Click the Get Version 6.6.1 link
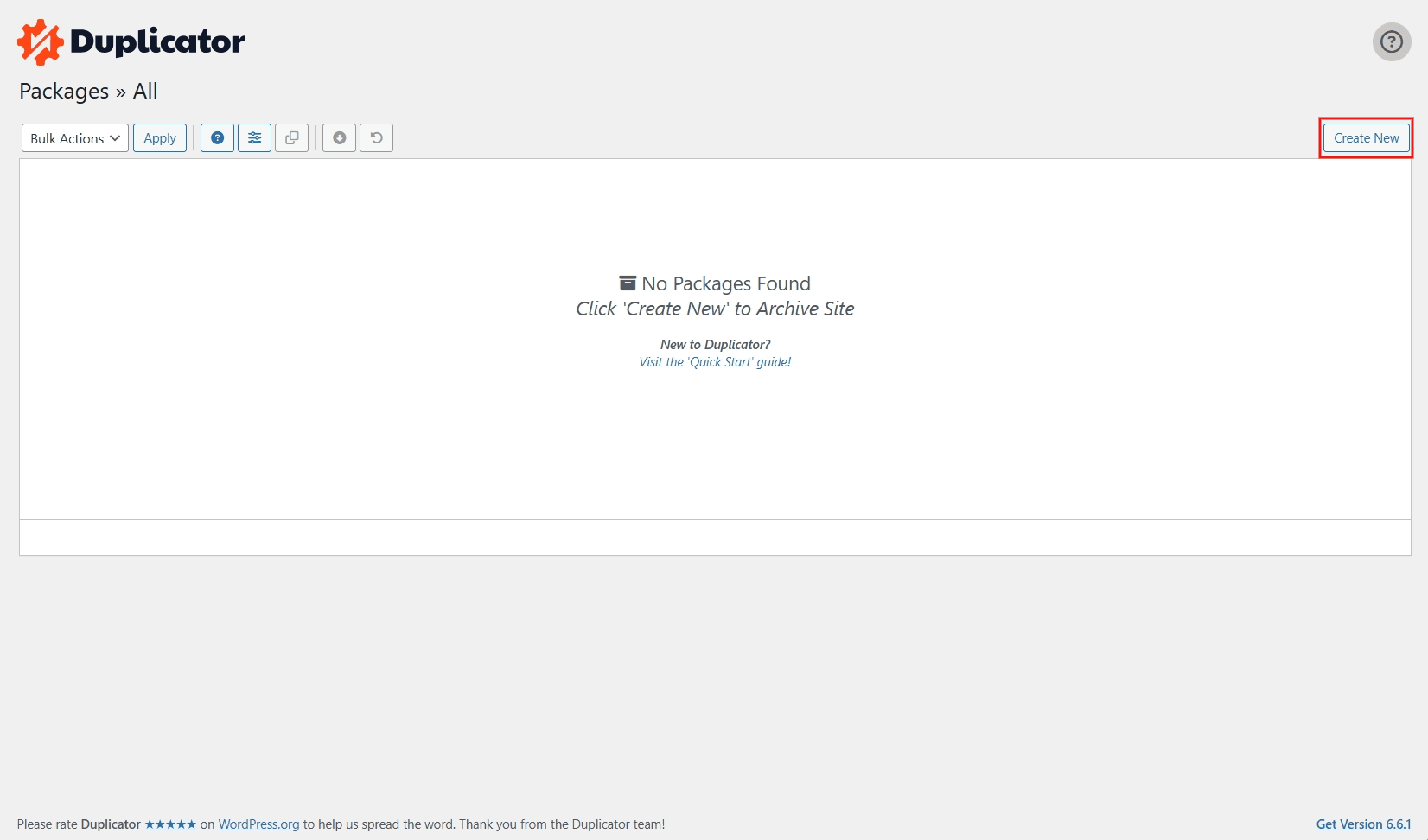1428x840 pixels. tap(1363, 824)
